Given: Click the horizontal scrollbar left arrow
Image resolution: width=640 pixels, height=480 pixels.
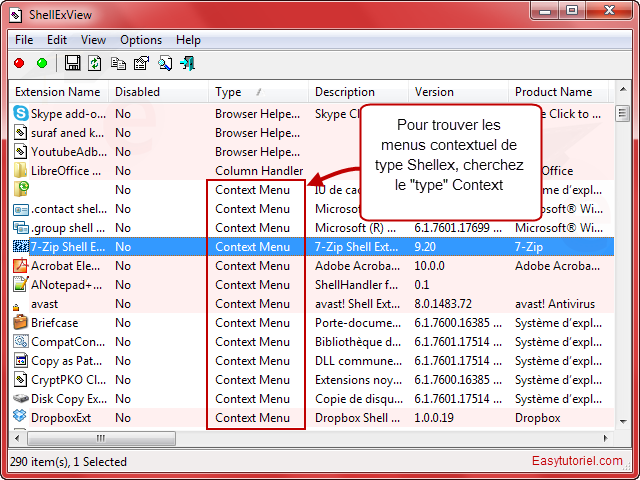Looking at the screenshot, I should (x=17, y=438).
